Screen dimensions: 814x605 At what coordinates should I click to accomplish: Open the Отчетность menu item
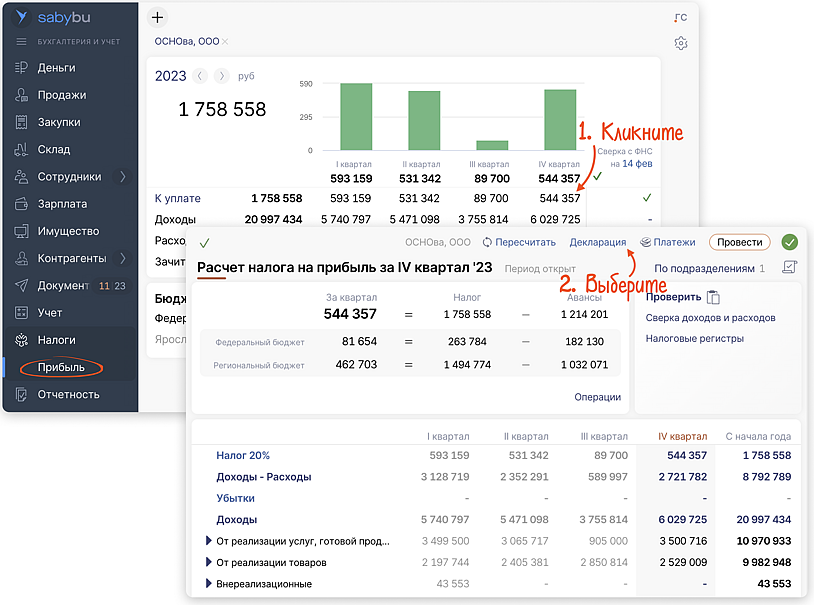point(68,394)
